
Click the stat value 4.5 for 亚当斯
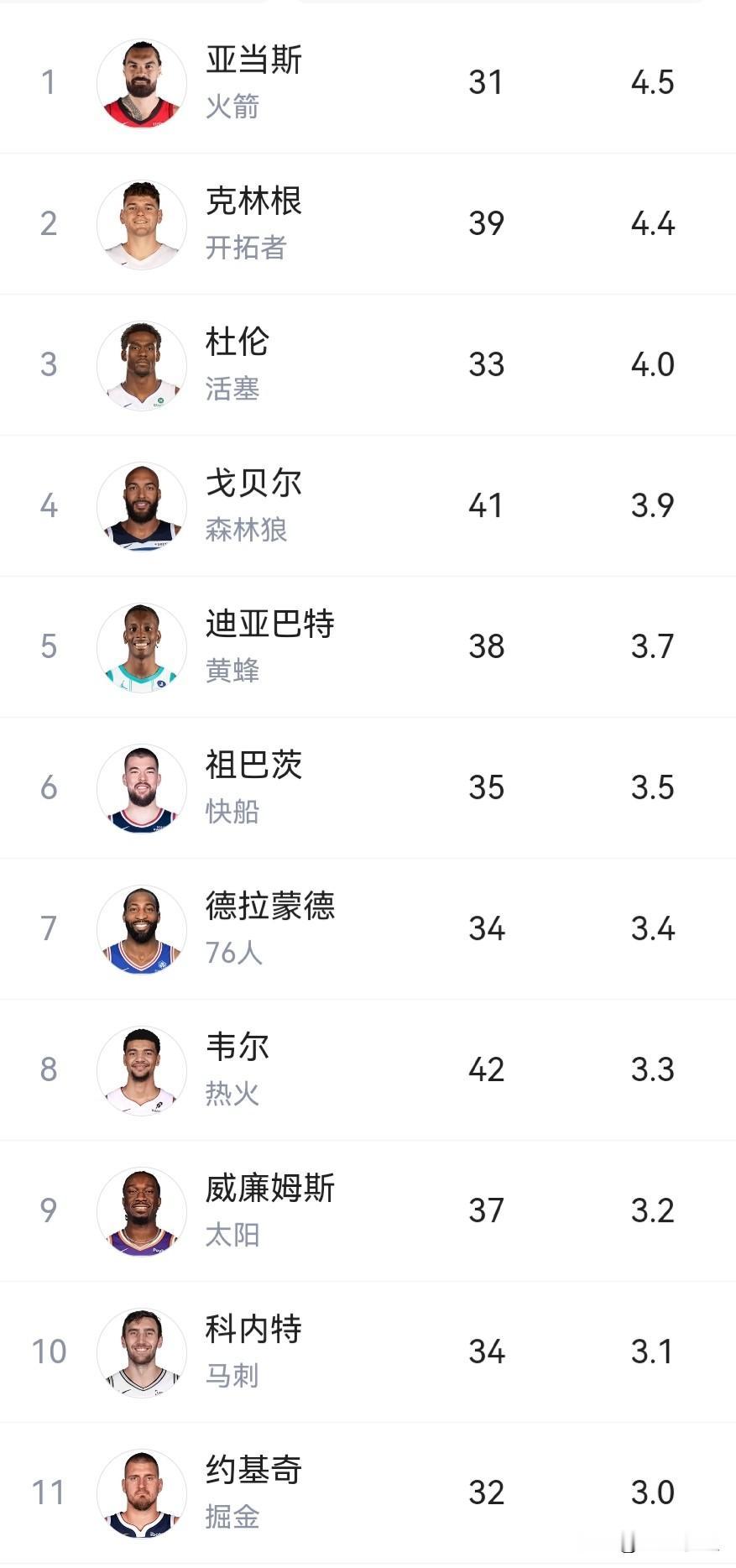coord(652,82)
